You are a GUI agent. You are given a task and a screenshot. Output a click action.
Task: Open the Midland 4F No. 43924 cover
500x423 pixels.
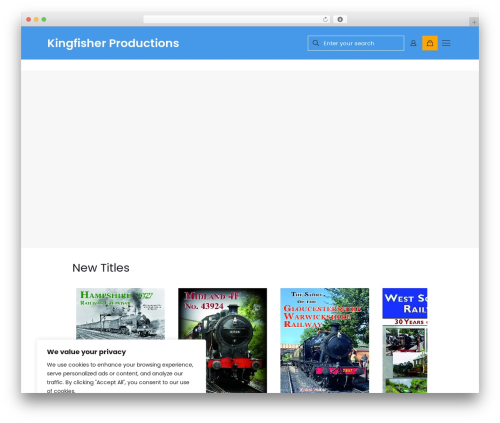click(x=222, y=340)
